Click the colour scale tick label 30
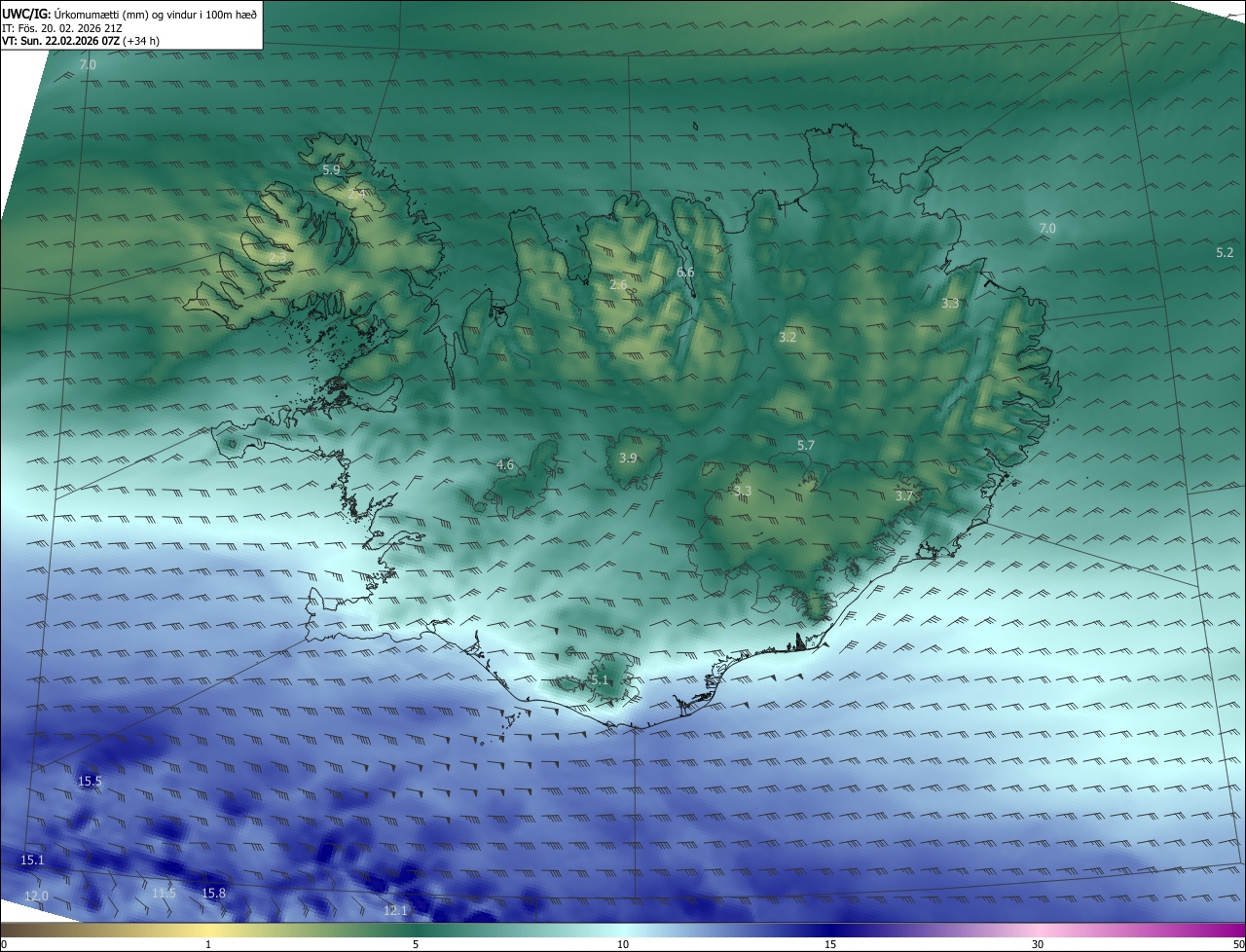This screenshot has height=952, width=1246. [x=1038, y=945]
